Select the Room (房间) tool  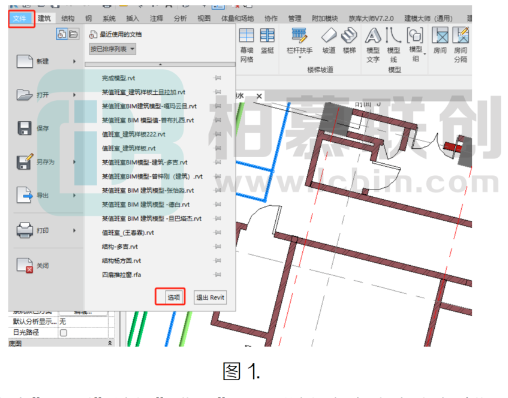(440, 41)
